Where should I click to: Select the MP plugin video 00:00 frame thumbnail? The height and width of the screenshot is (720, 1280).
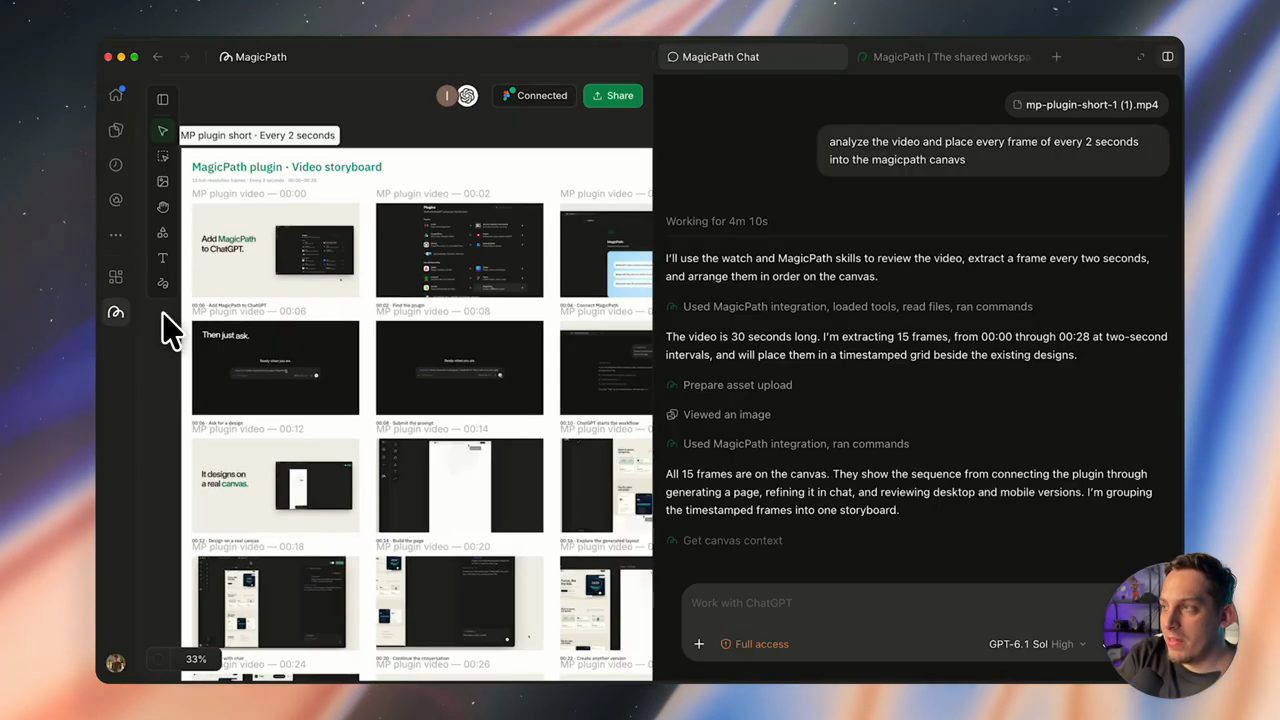[275, 250]
